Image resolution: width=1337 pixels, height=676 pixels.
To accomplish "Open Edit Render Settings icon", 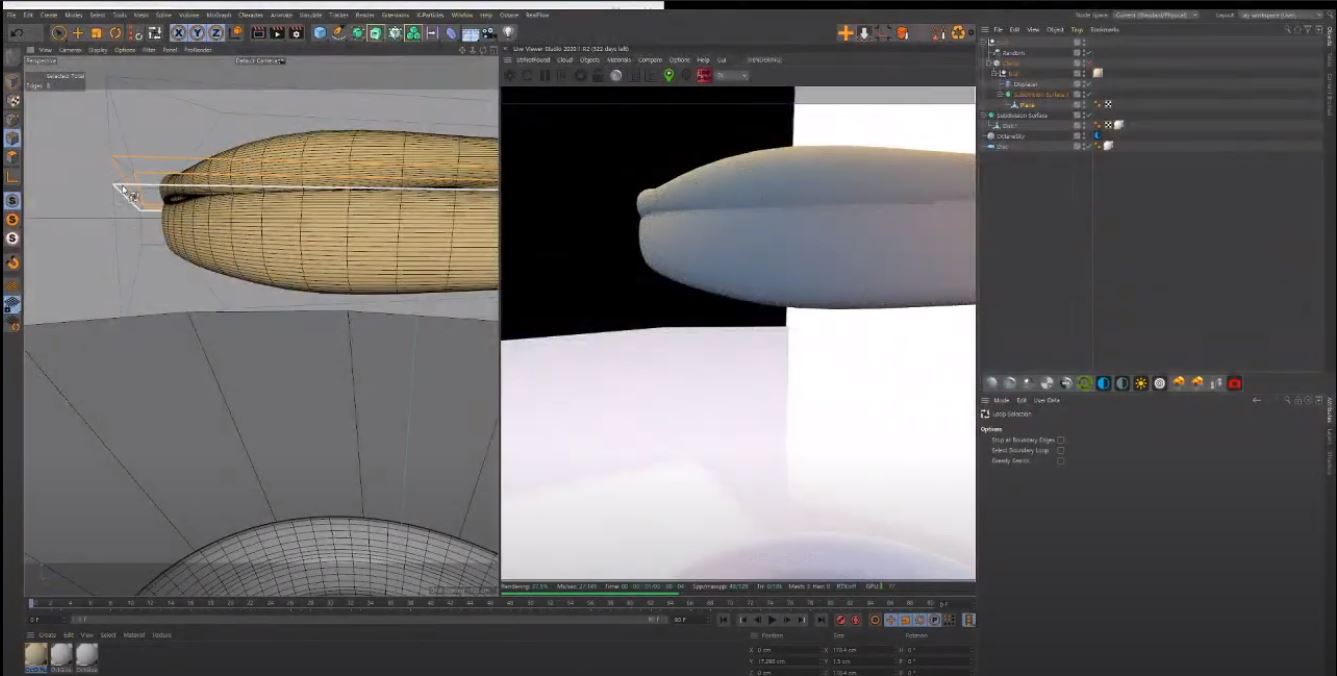I will click(296, 33).
